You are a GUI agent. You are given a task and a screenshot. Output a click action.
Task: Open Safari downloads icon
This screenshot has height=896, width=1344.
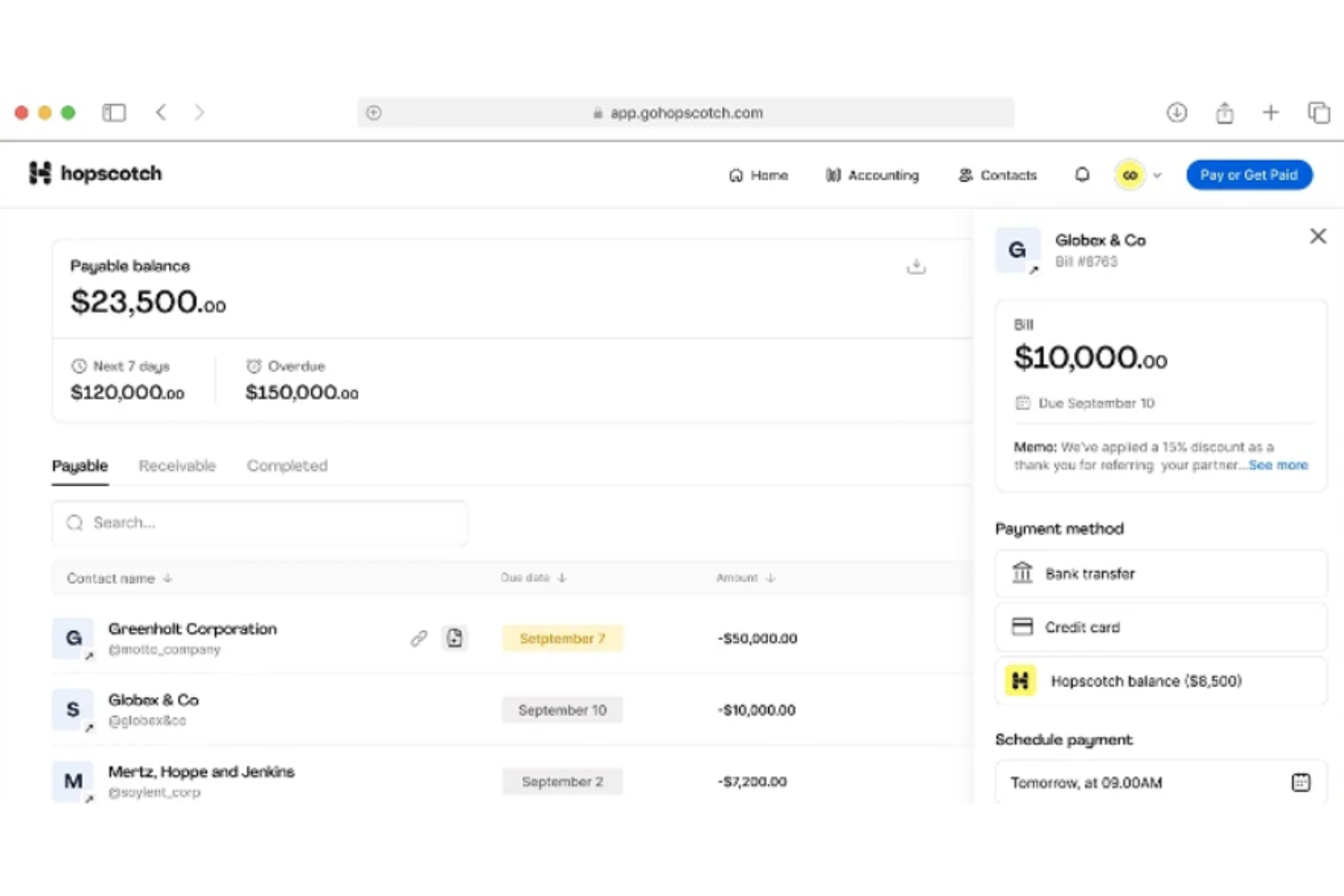click(x=1176, y=113)
